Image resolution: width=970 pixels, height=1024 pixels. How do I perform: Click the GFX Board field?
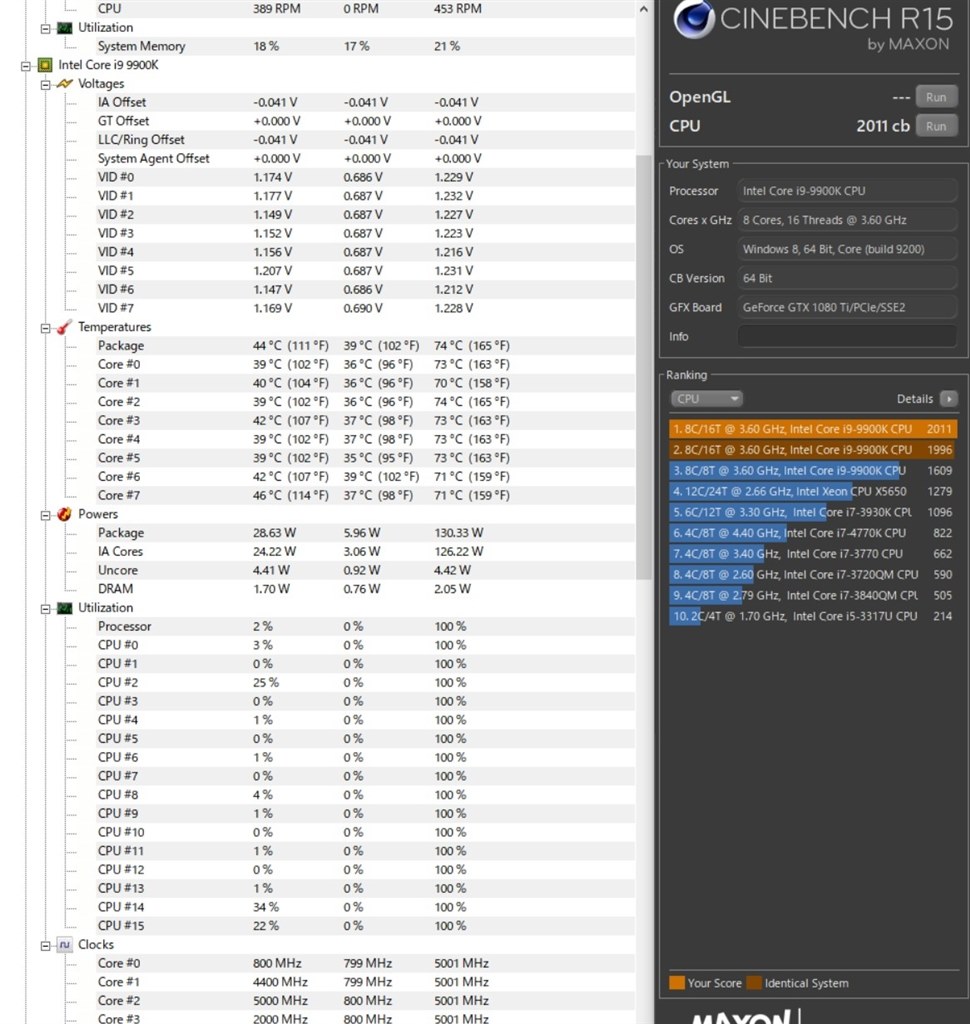point(847,307)
